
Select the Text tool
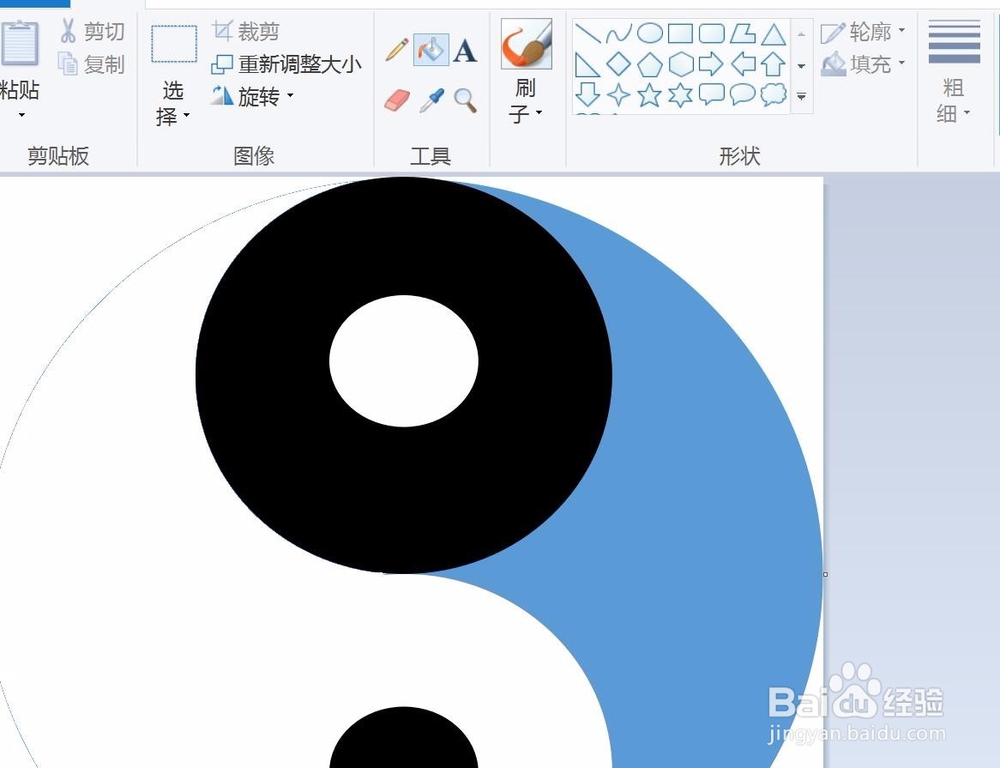coord(465,50)
